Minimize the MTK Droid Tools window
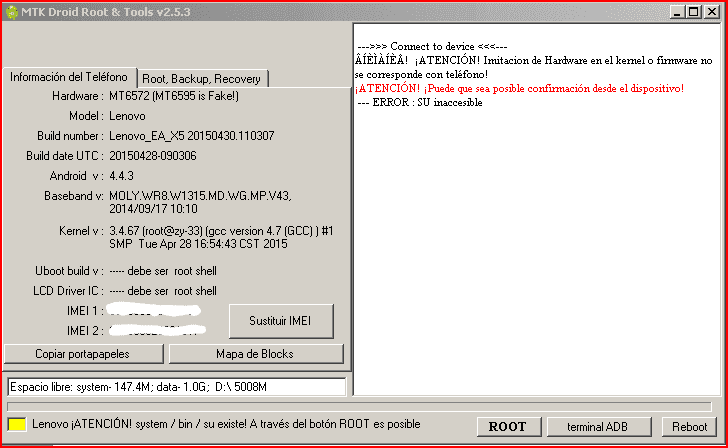Screen dimensions: 728x448 [677, 12]
